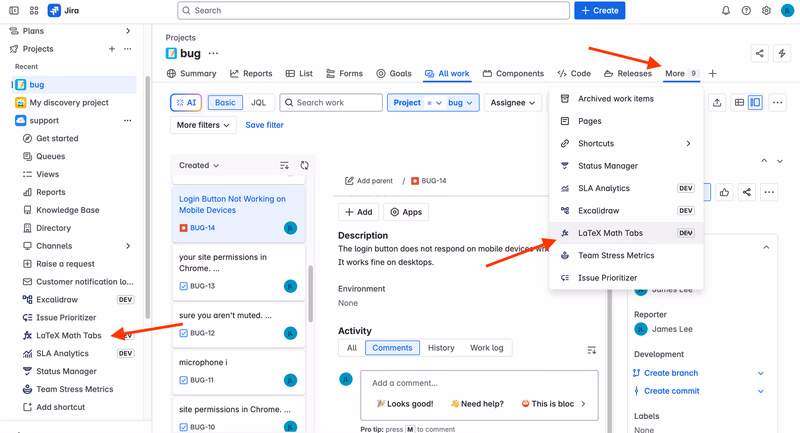Click the automation lightning bolt icon
The width and height of the screenshot is (800, 433).
point(782,53)
